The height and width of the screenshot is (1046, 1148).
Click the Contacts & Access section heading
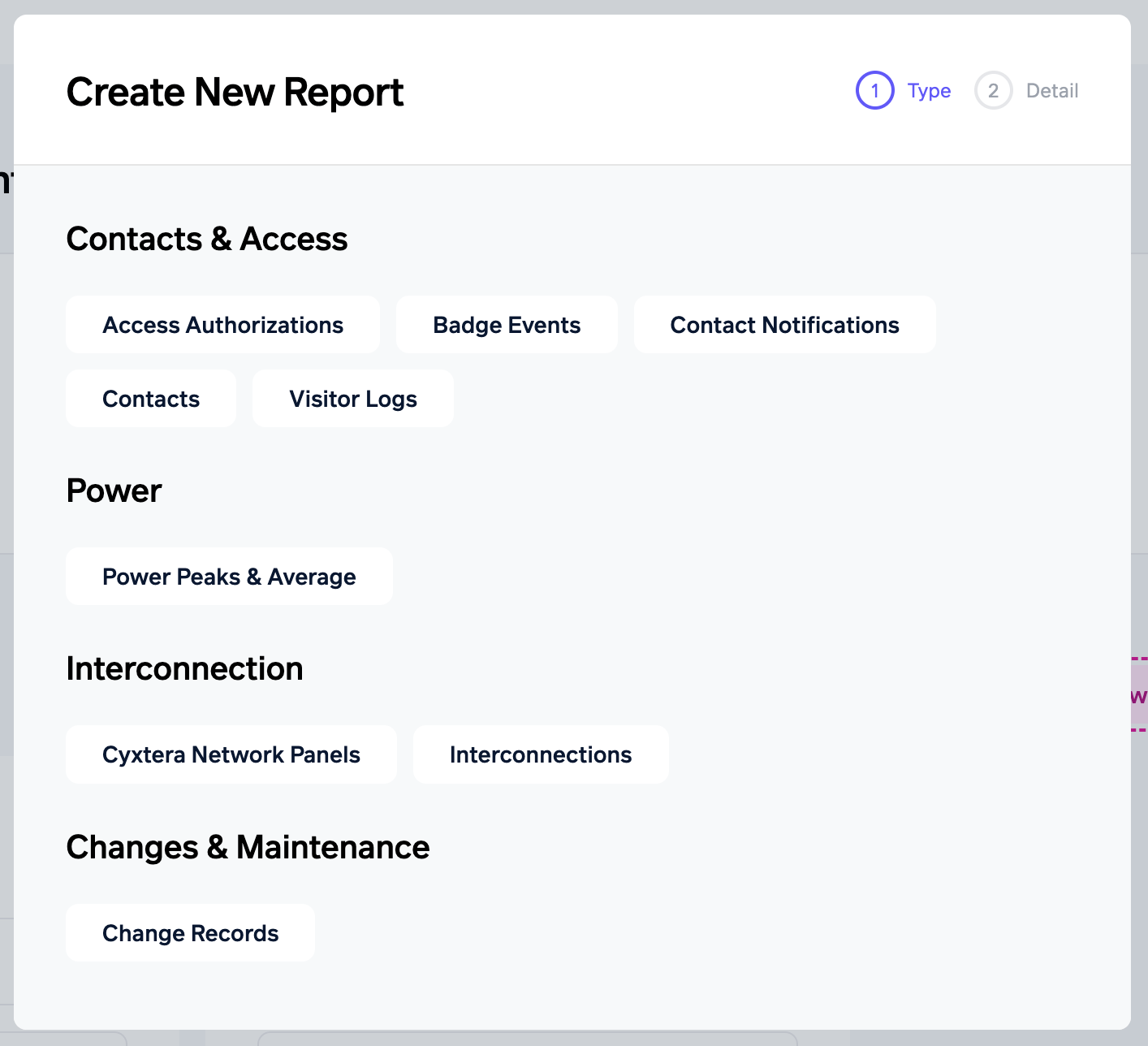[207, 239]
